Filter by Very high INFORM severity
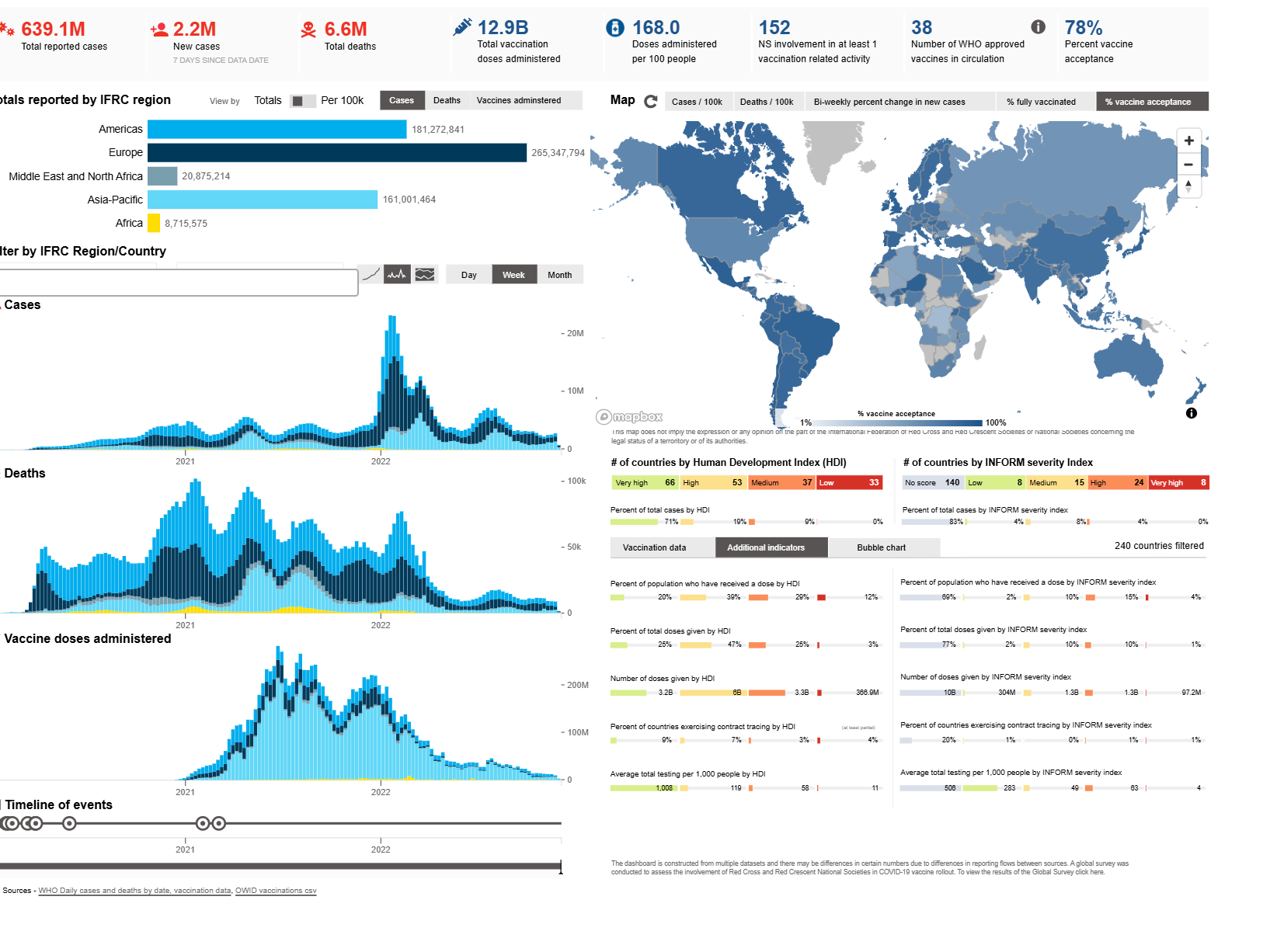 click(1179, 482)
